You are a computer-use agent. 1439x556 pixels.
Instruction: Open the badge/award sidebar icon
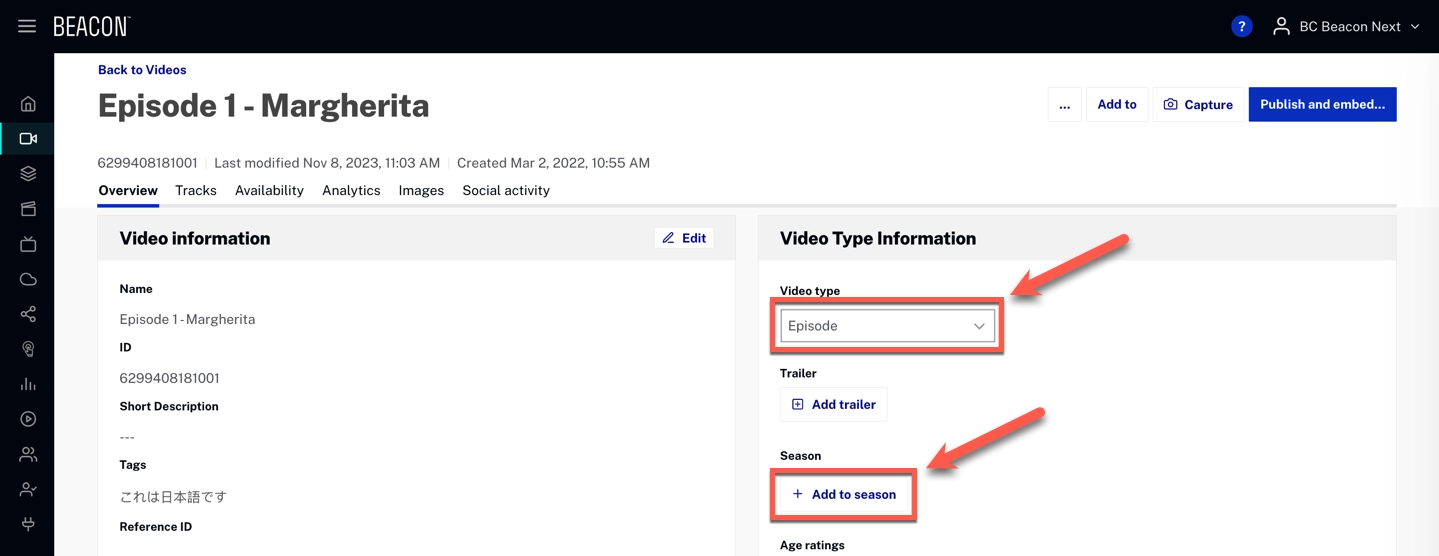[28, 349]
